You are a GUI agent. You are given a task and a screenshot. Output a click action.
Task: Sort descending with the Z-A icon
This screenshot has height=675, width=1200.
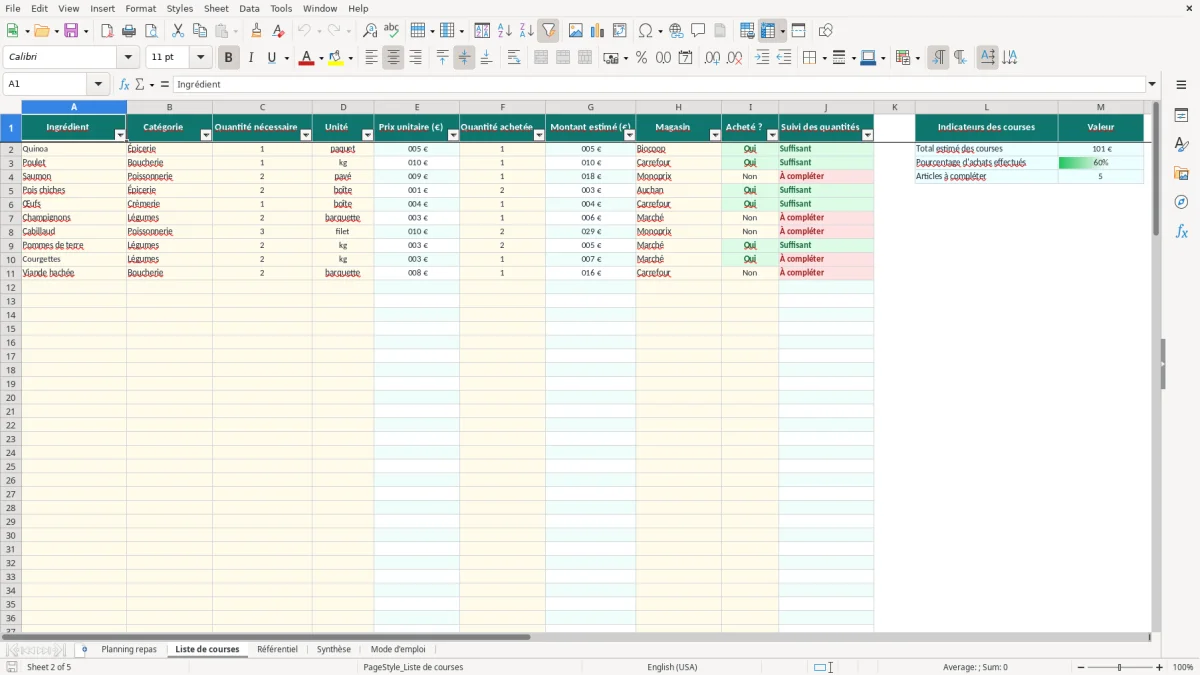tap(526, 31)
